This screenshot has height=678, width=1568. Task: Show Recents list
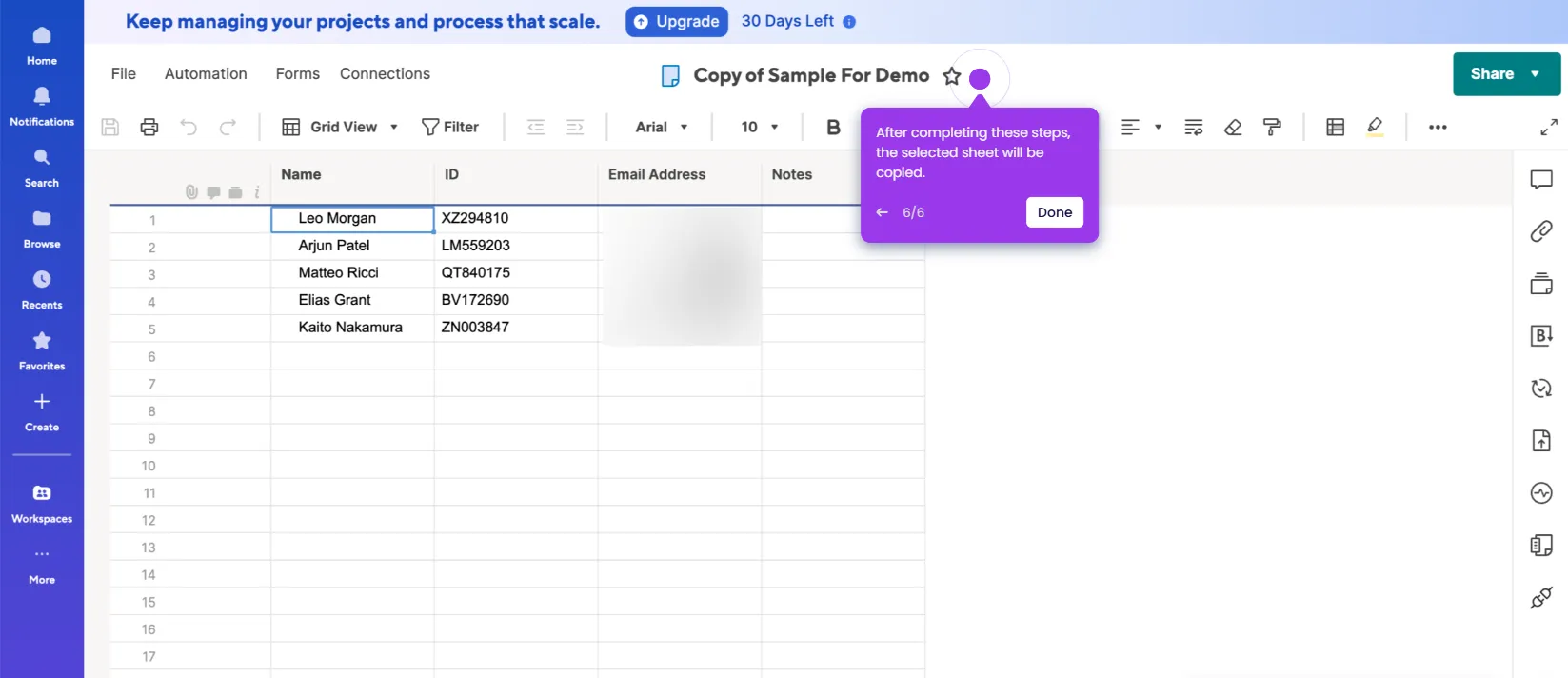click(x=42, y=289)
